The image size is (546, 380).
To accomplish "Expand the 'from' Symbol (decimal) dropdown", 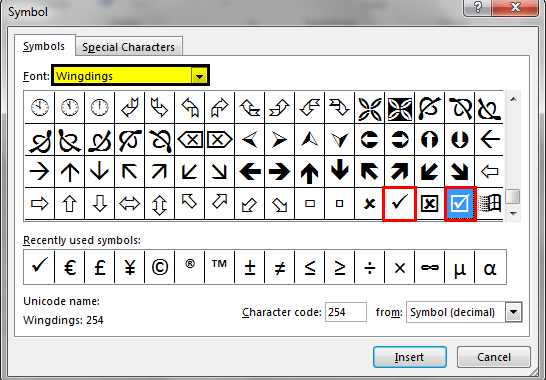I will [x=514, y=312].
